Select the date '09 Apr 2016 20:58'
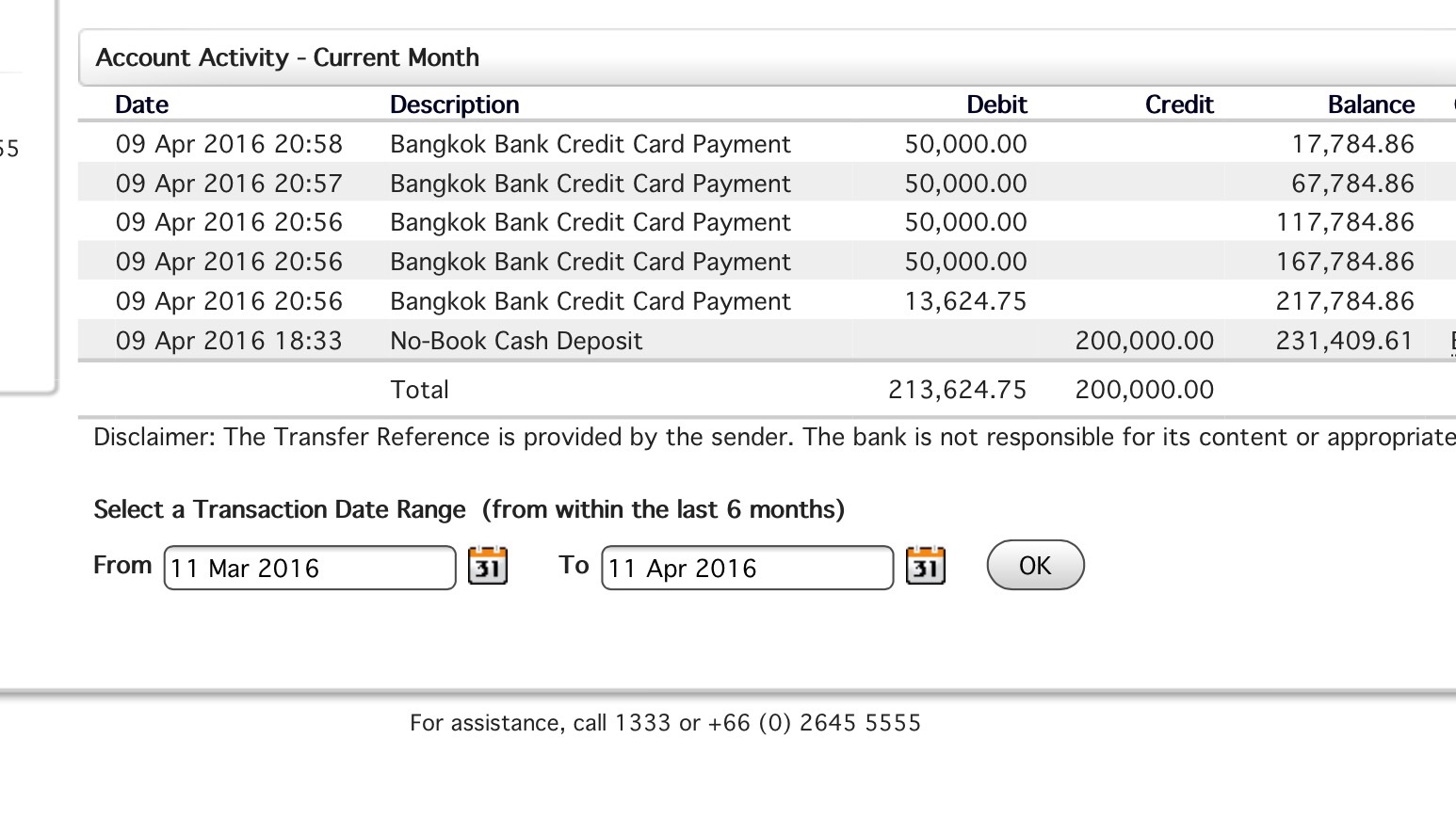1456x835 pixels. point(229,144)
